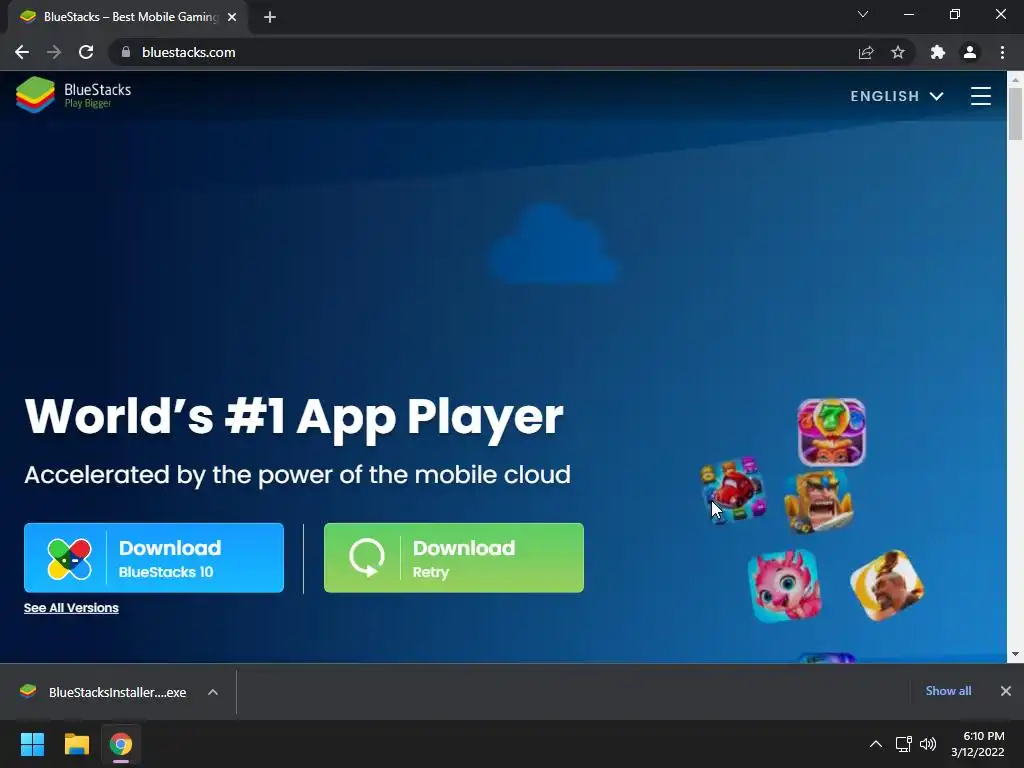Expand the ENGLISH language dropdown

coord(897,96)
